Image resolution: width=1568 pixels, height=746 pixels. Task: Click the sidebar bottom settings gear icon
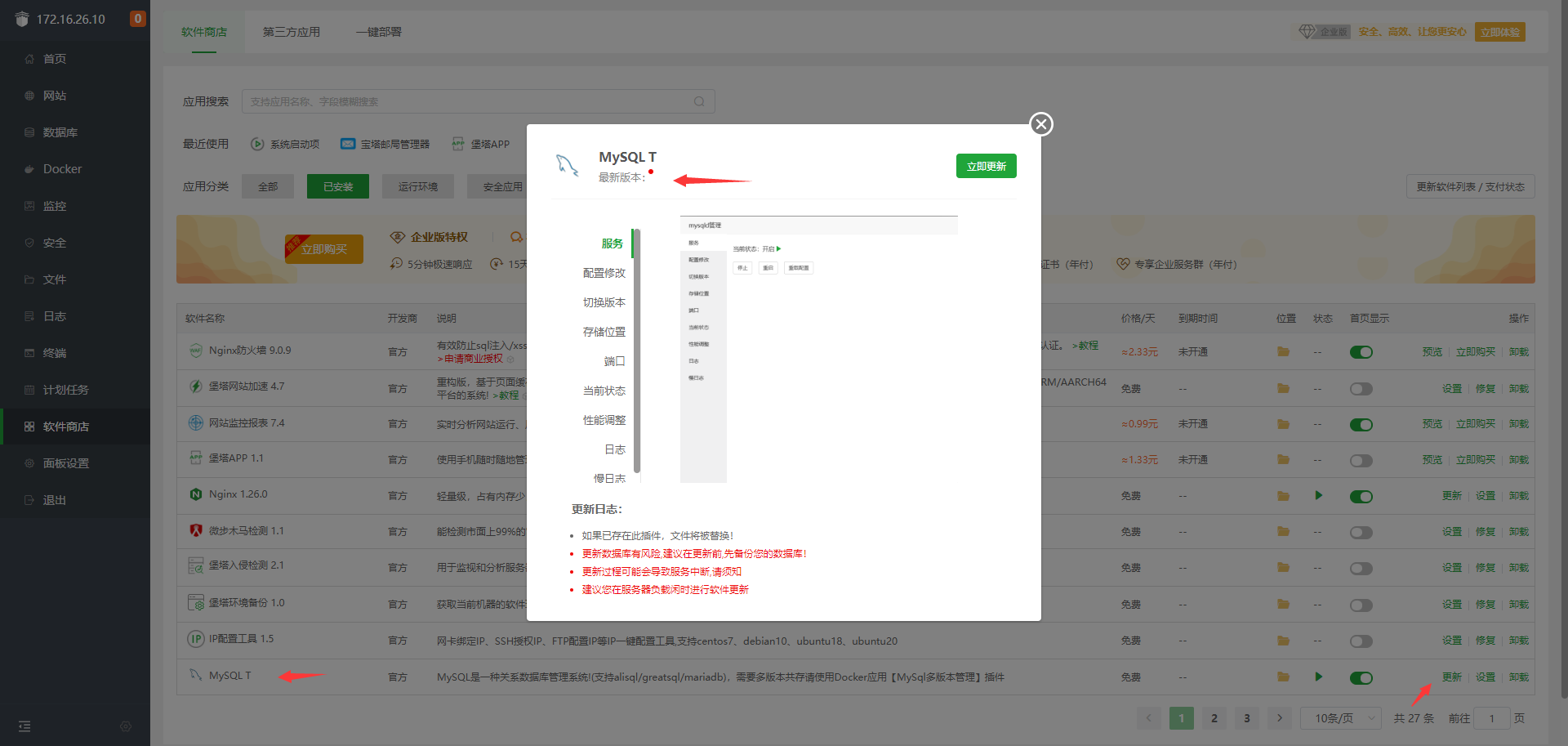126,726
